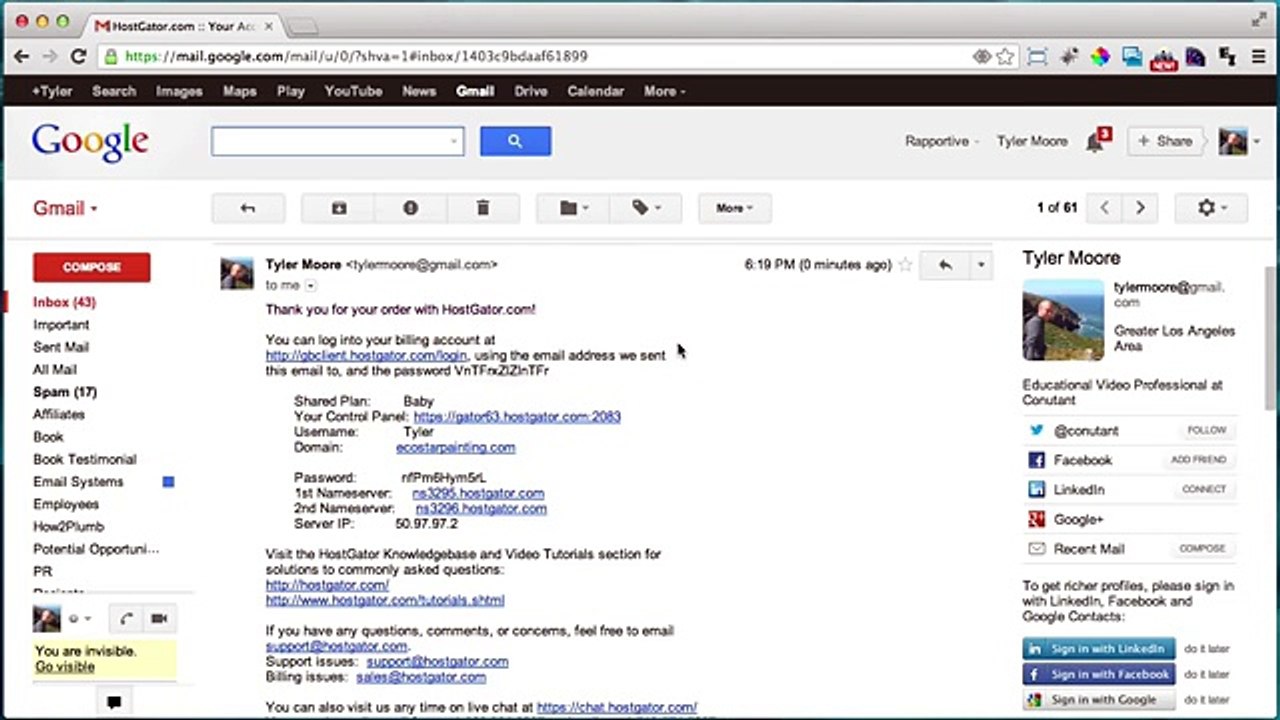
Task: Click the Go visible link
Action: coord(65,667)
